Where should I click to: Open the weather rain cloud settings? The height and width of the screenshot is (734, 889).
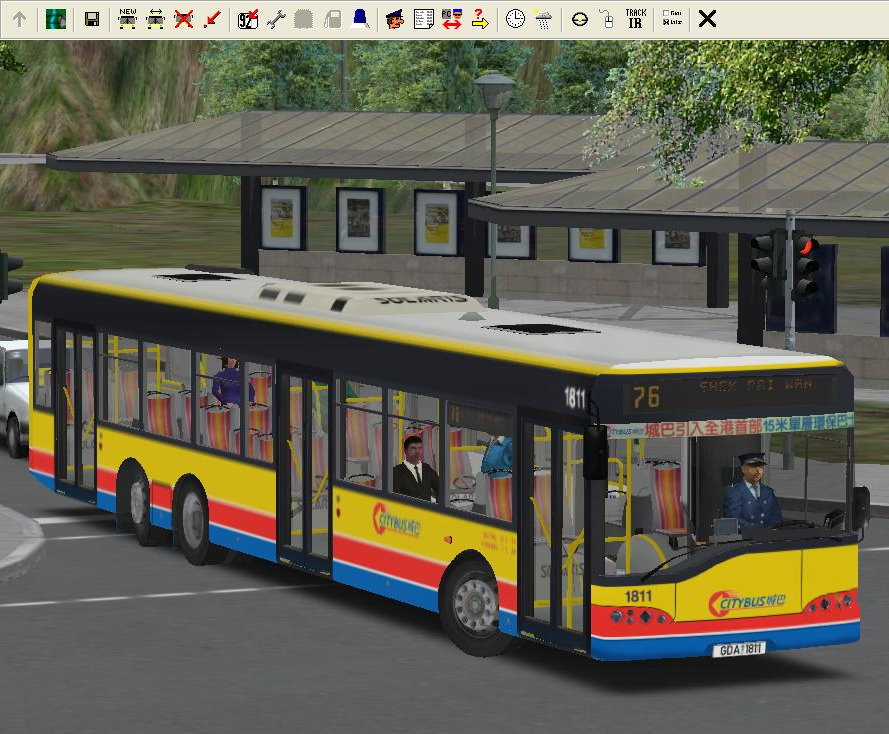543,19
